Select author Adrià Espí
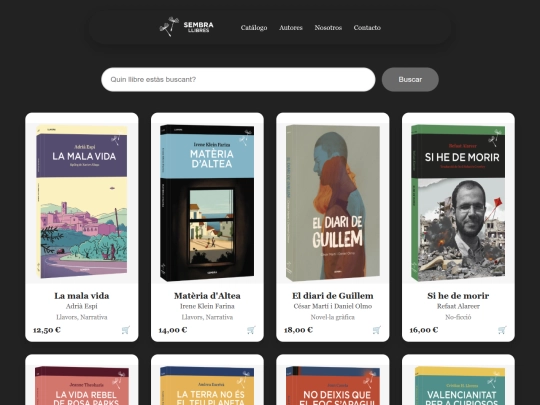 pos(82,306)
